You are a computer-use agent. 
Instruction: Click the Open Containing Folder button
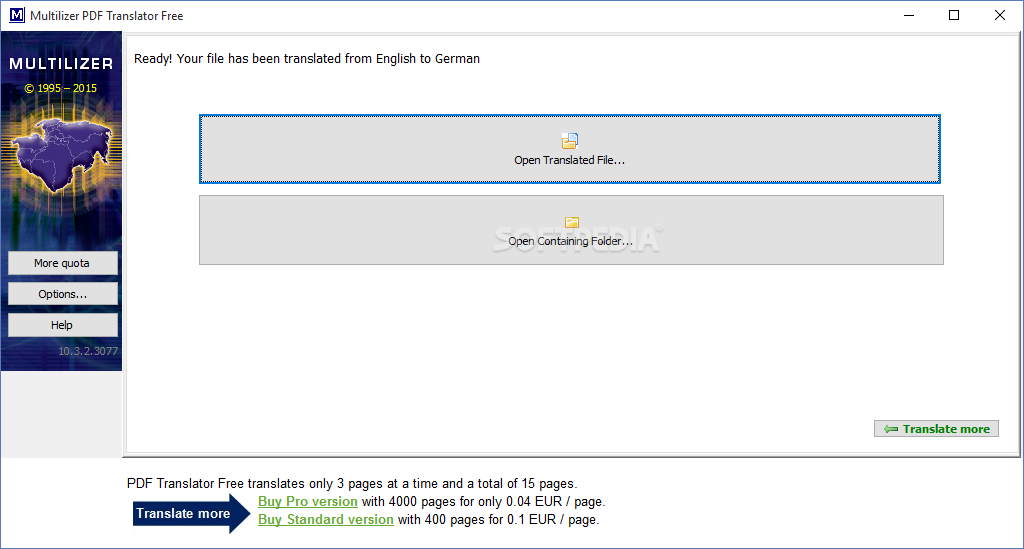click(x=571, y=230)
